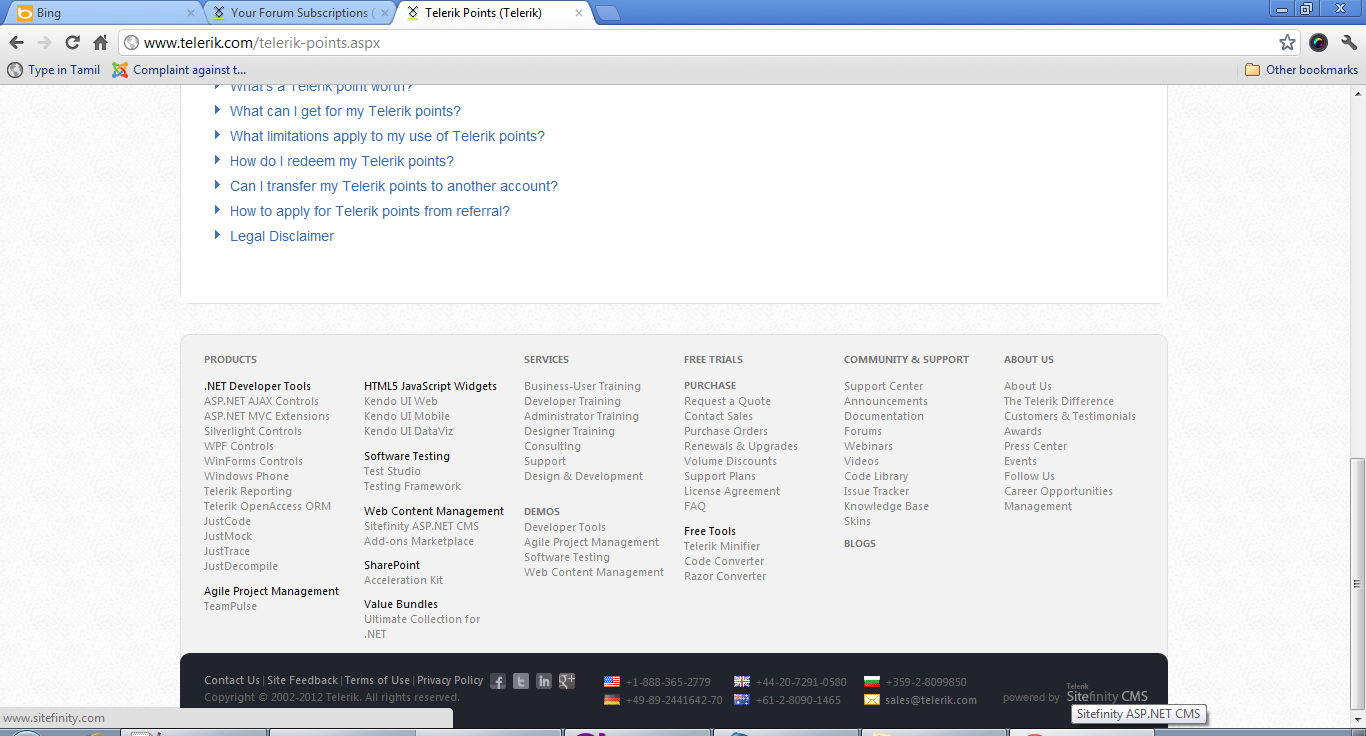The image size is (1366, 736).
Task: Click the Australian flag phone icon
Action: [x=742, y=700]
